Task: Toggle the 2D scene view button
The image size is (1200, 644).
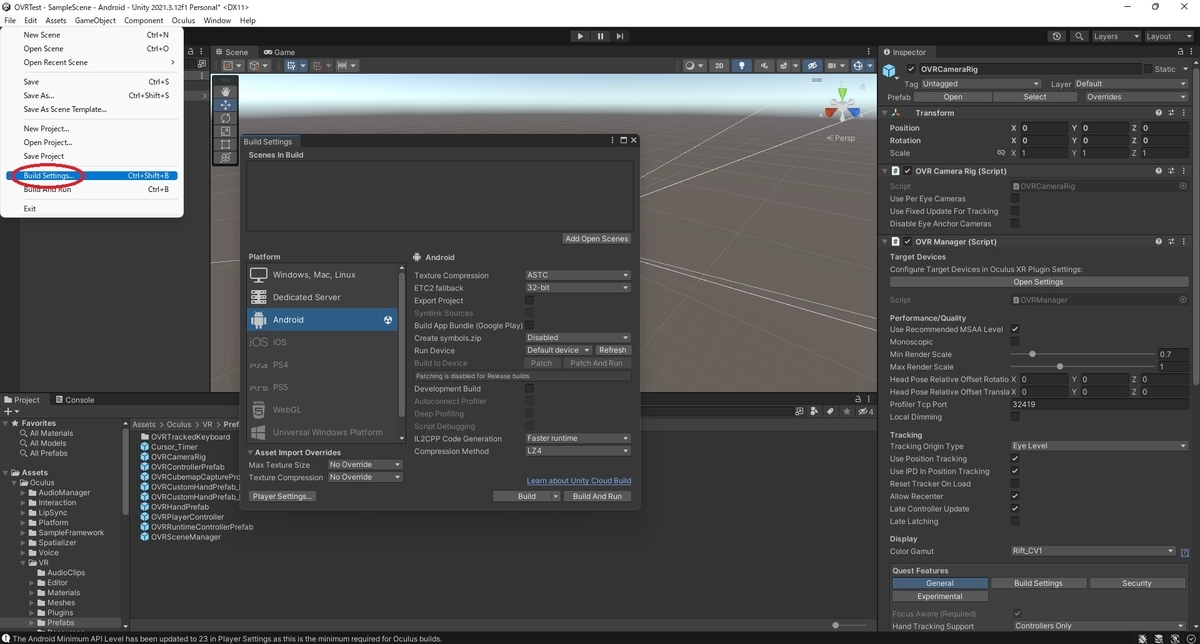Action: 719,66
